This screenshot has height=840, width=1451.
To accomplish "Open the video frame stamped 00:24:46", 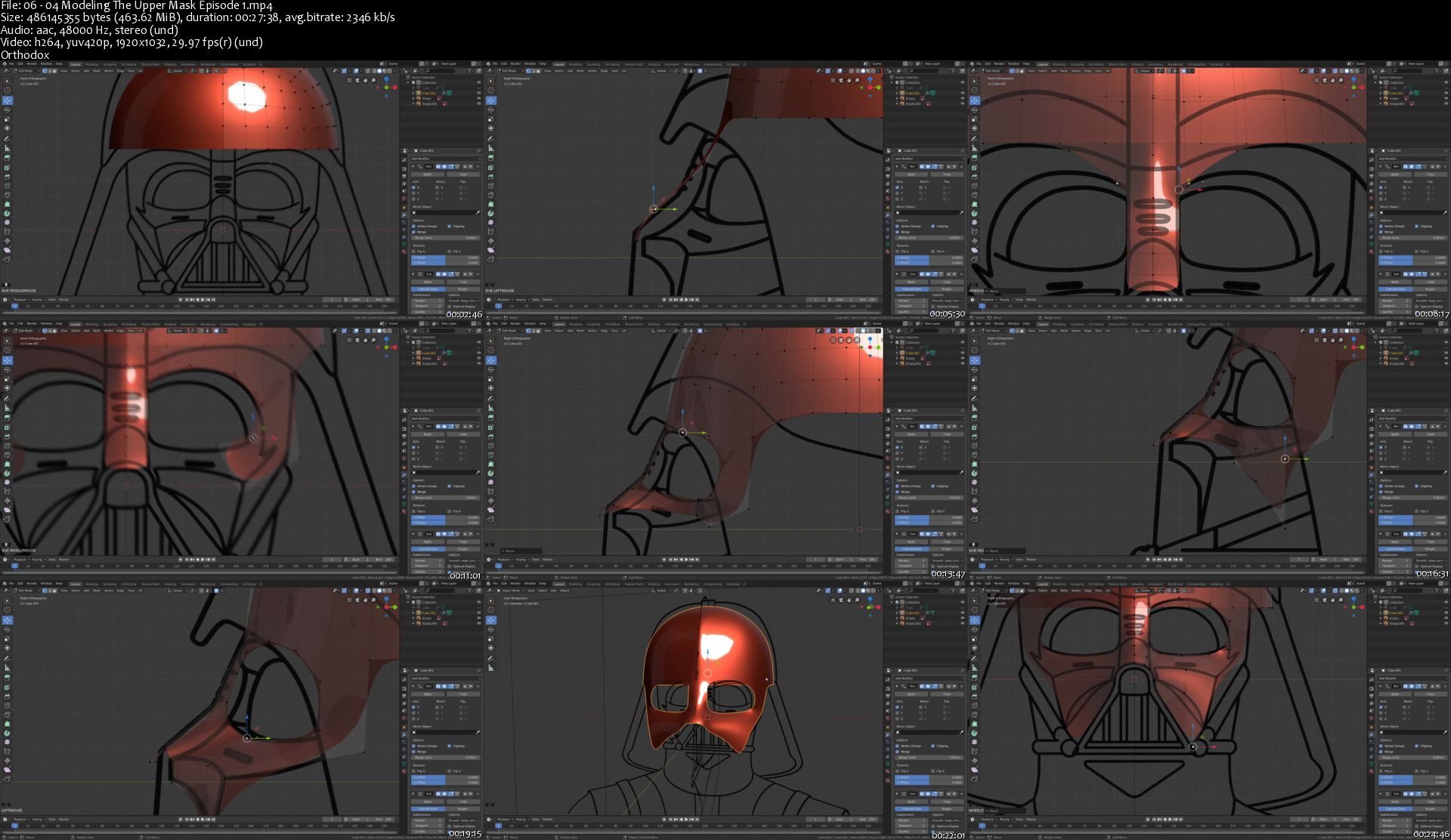I will 1209,710.
